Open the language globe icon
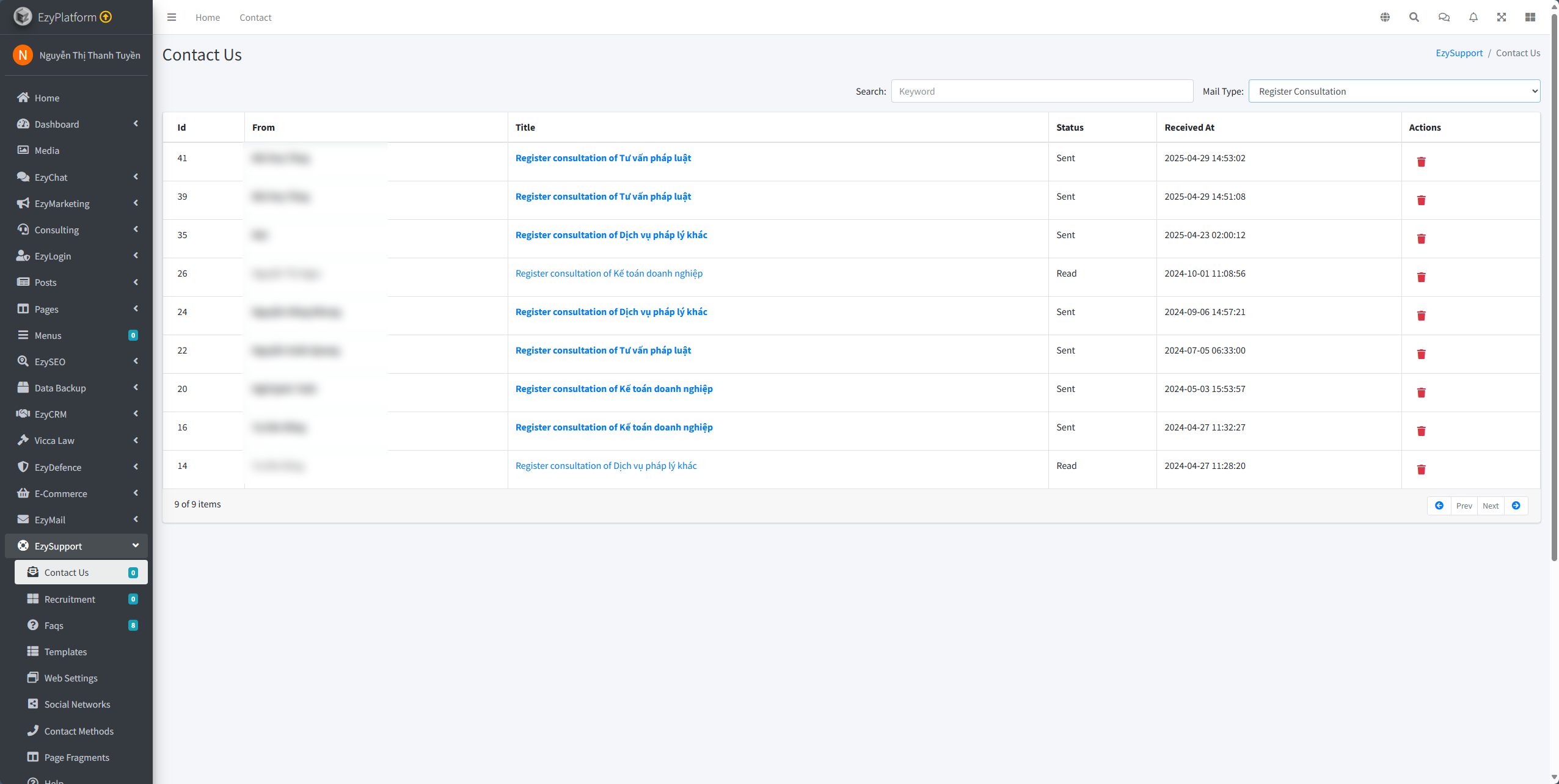This screenshot has height=784, width=1559. point(1385,17)
